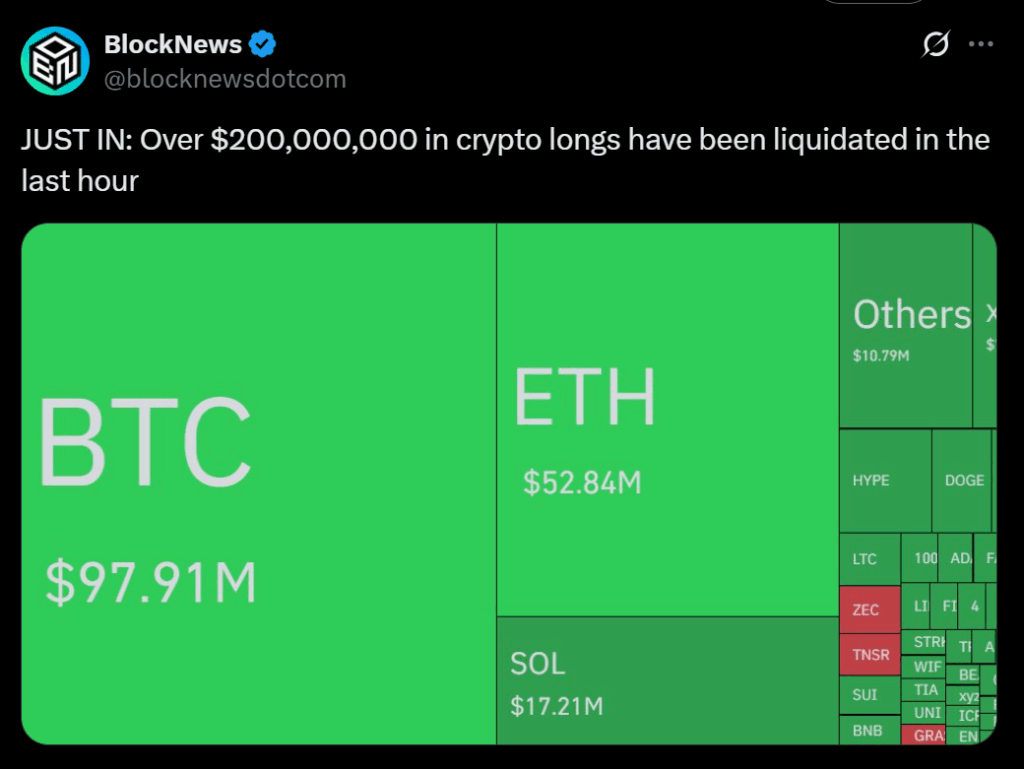Click the red ZEC tile

[x=869, y=610]
